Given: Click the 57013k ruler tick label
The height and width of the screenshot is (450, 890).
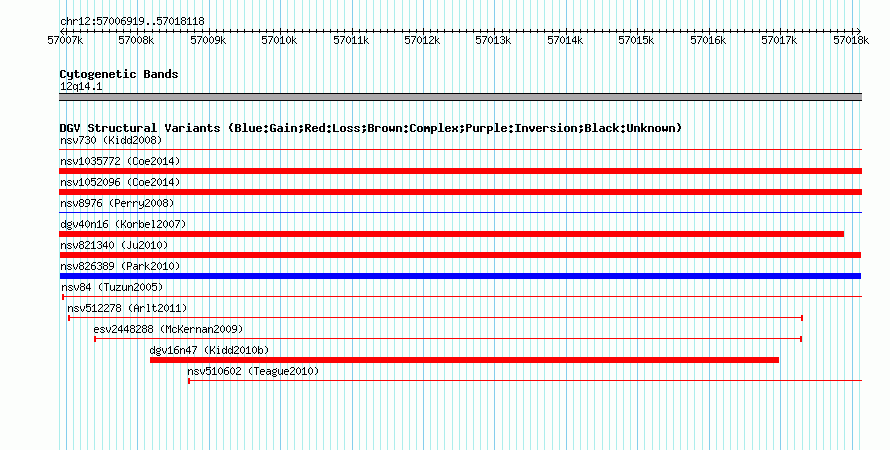Looking at the screenshot, I should [x=493, y=41].
